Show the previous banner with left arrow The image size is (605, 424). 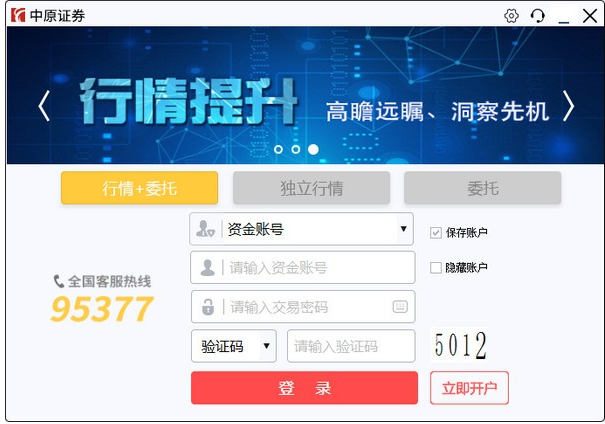pyautogui.click(x=44, y=106)
